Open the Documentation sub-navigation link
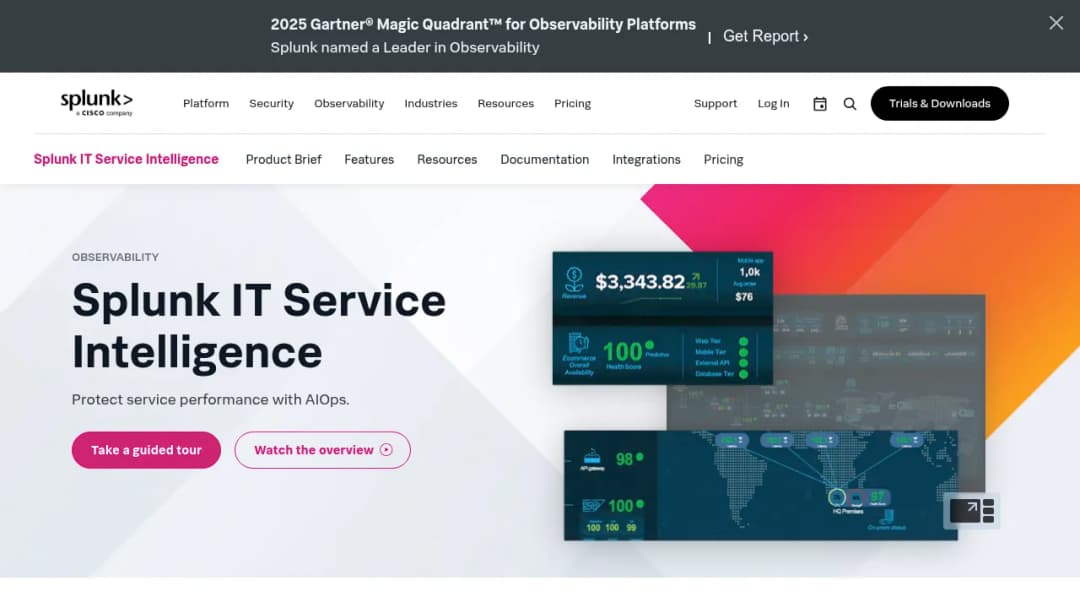This screenshot has width=1080, height=608. pyautogui.click(x=545, y=159)
